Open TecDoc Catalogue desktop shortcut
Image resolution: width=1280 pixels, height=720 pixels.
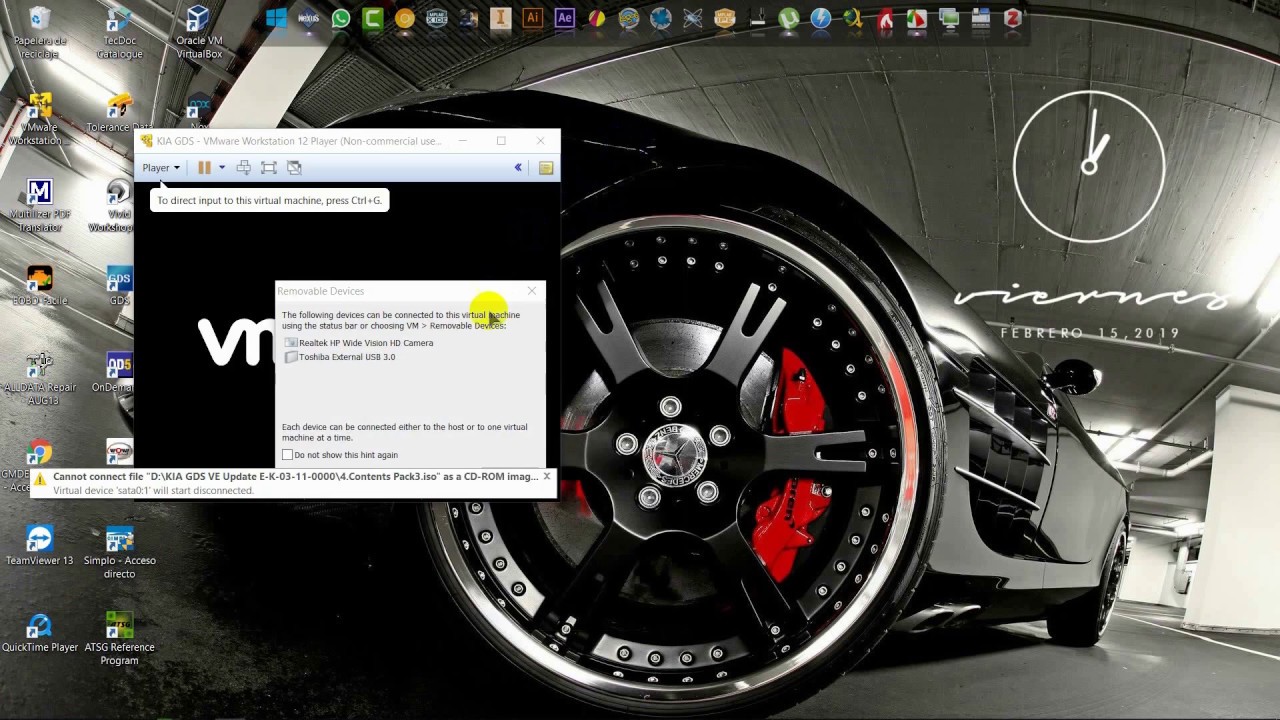[x=119, y=32]
